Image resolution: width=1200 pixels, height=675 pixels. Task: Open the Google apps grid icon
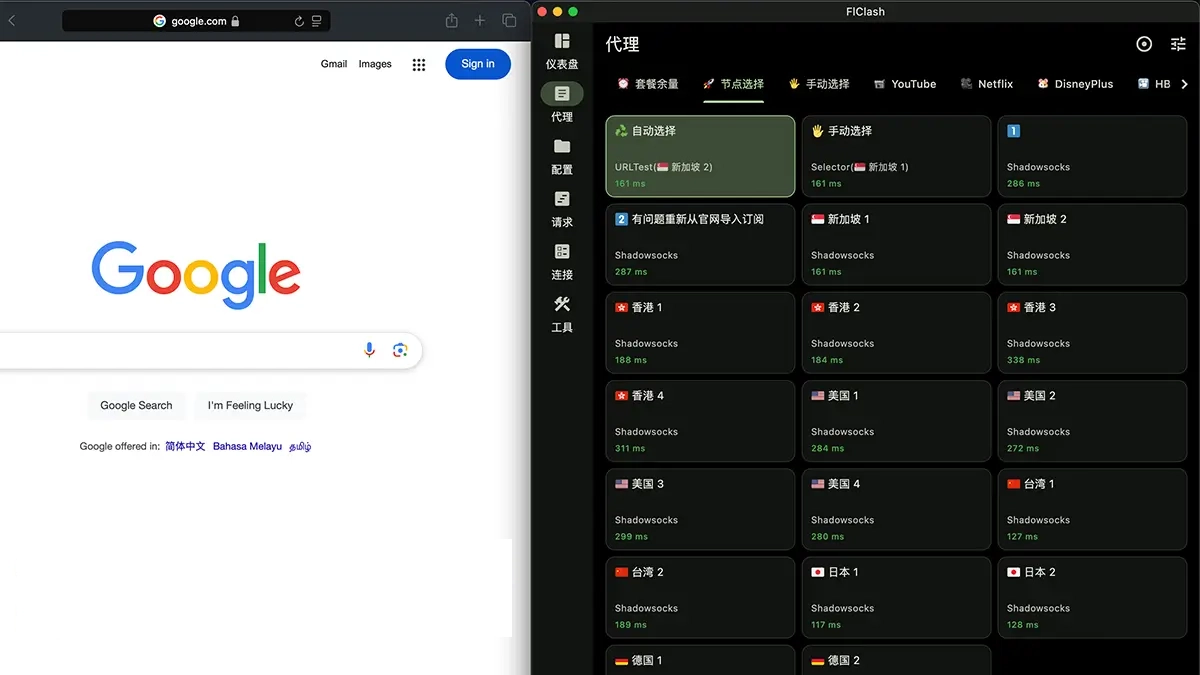coord(419,64)
